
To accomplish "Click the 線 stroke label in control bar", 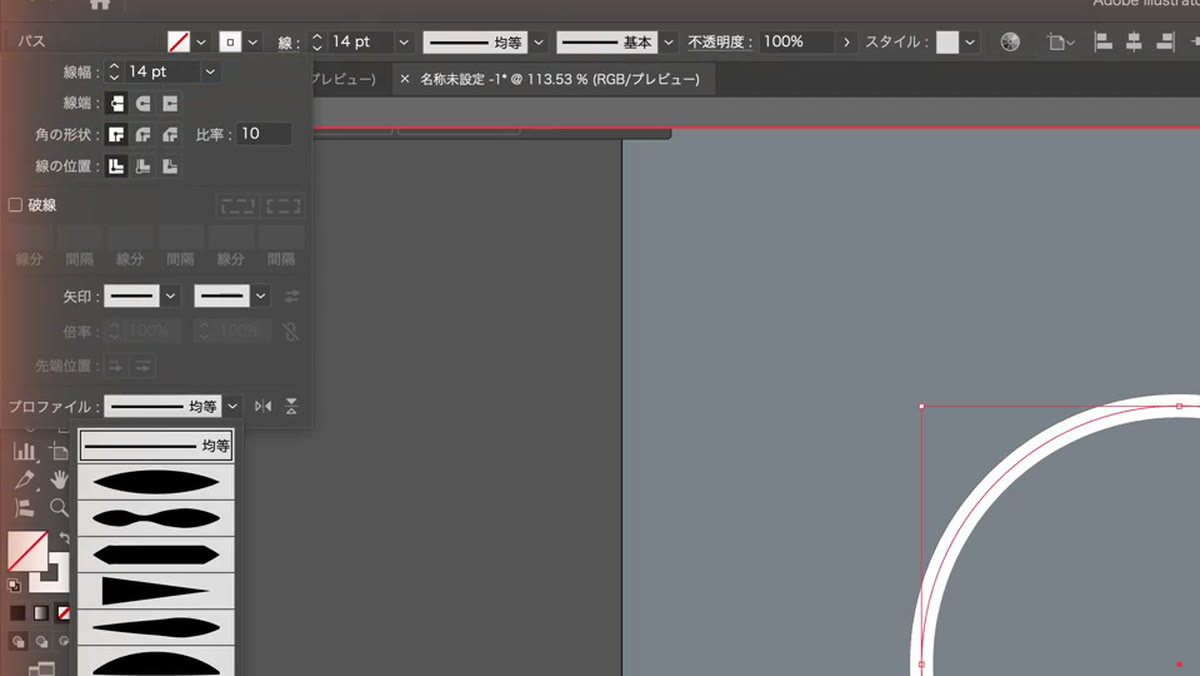I will 287,42.
